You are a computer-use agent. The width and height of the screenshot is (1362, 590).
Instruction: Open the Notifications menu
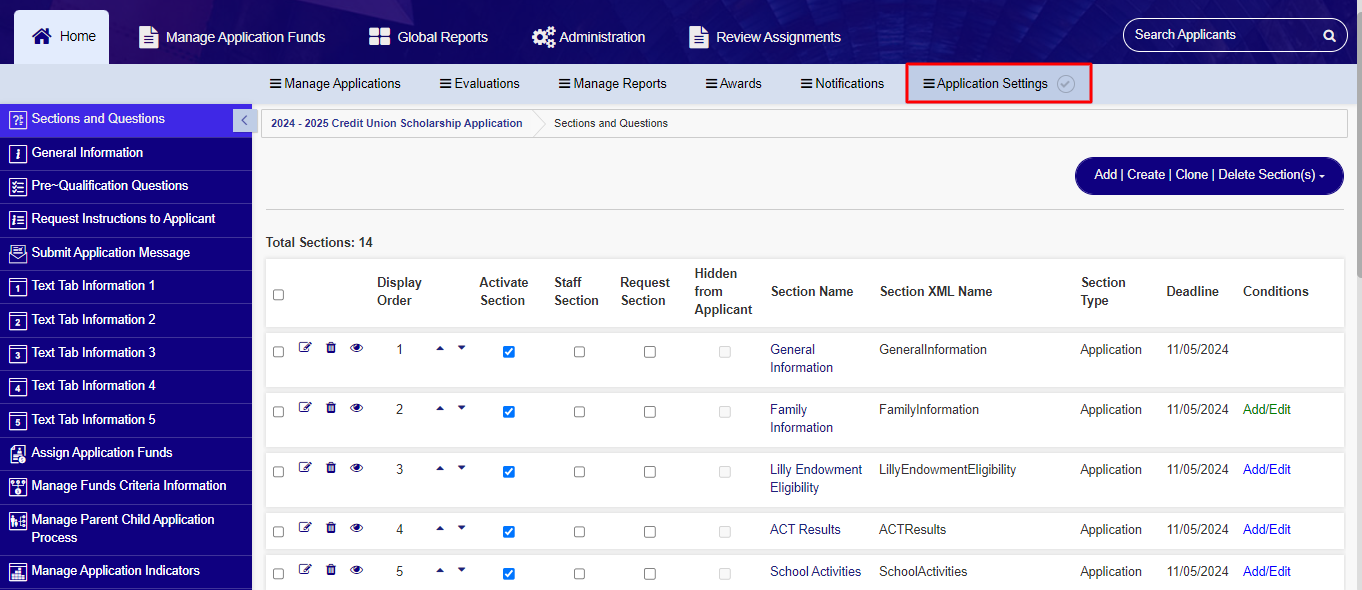click(842, 84)
